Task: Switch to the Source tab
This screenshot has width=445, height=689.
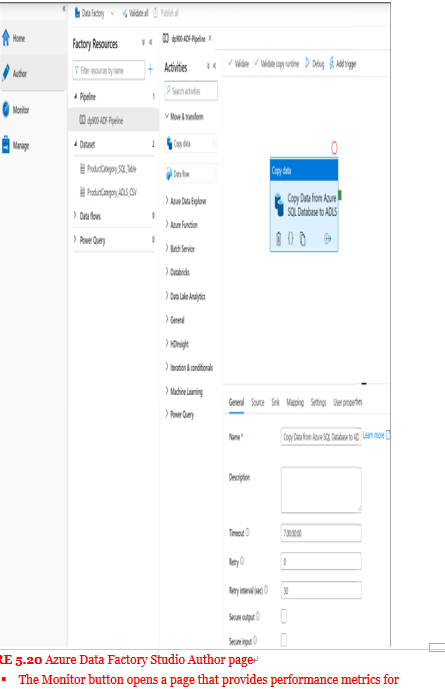Action: point(258,402)
